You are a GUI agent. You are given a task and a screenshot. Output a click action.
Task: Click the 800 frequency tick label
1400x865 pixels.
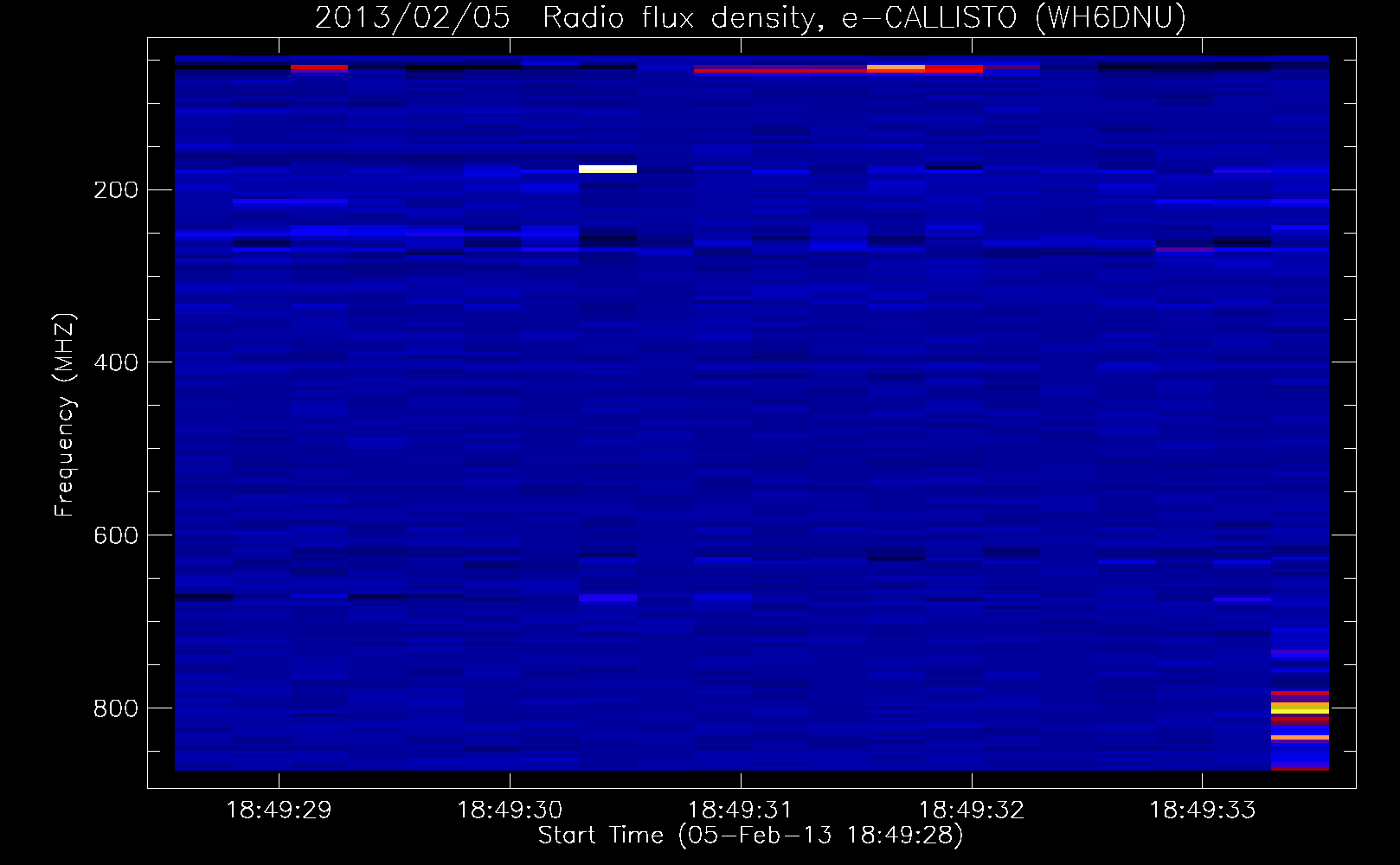click(115, 708)
